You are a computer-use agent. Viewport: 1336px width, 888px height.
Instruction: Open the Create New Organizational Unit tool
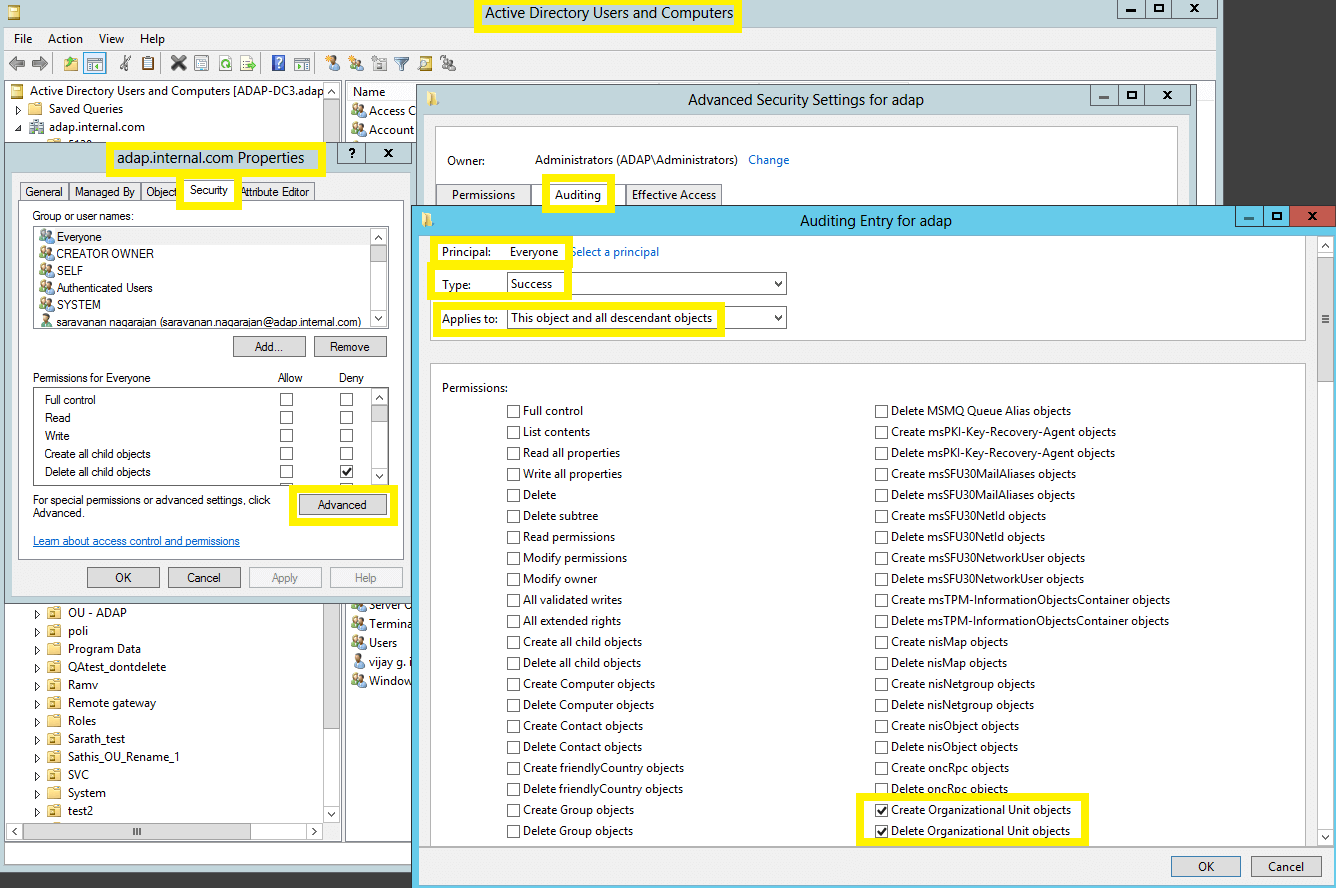pyautogui.click(x=379, y=63)
